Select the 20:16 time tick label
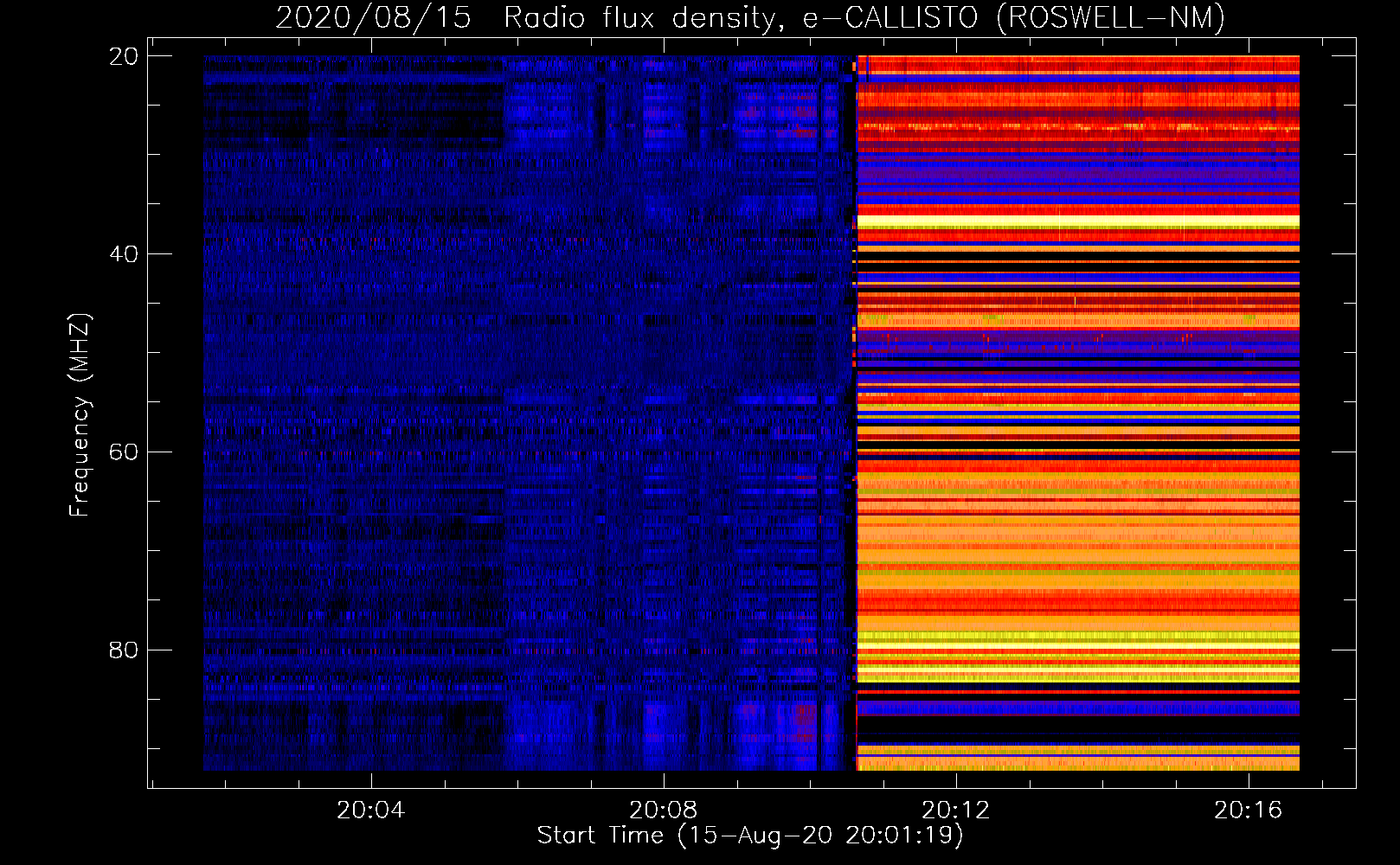 point(1248,811)
